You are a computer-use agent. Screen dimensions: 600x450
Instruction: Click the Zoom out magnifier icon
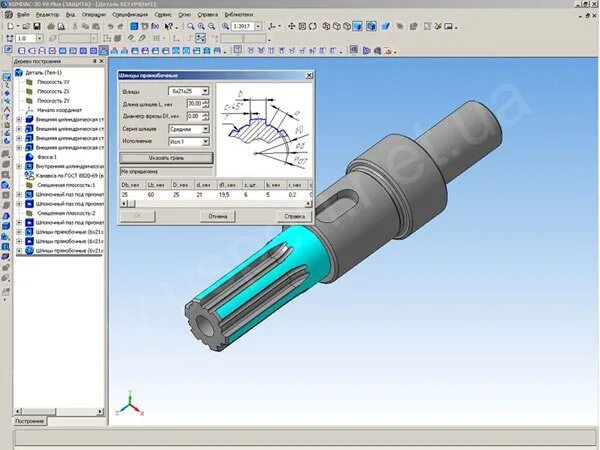(x=211, y=26)
